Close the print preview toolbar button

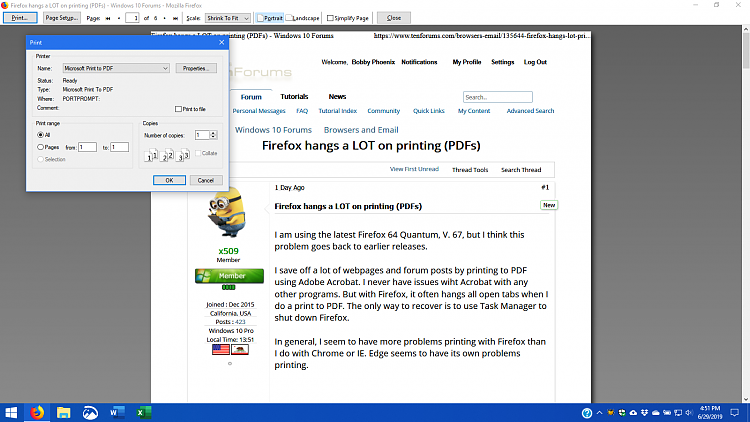[394, 18]
